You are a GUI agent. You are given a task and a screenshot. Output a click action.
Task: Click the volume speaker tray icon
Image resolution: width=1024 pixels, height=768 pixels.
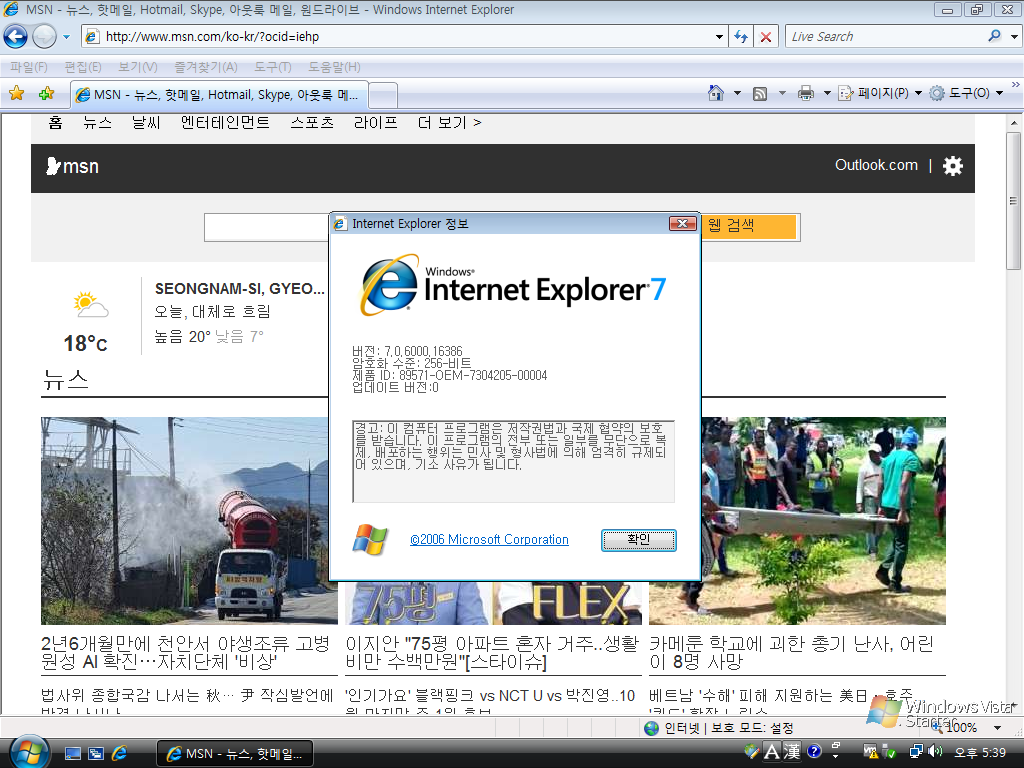[935, 752]
